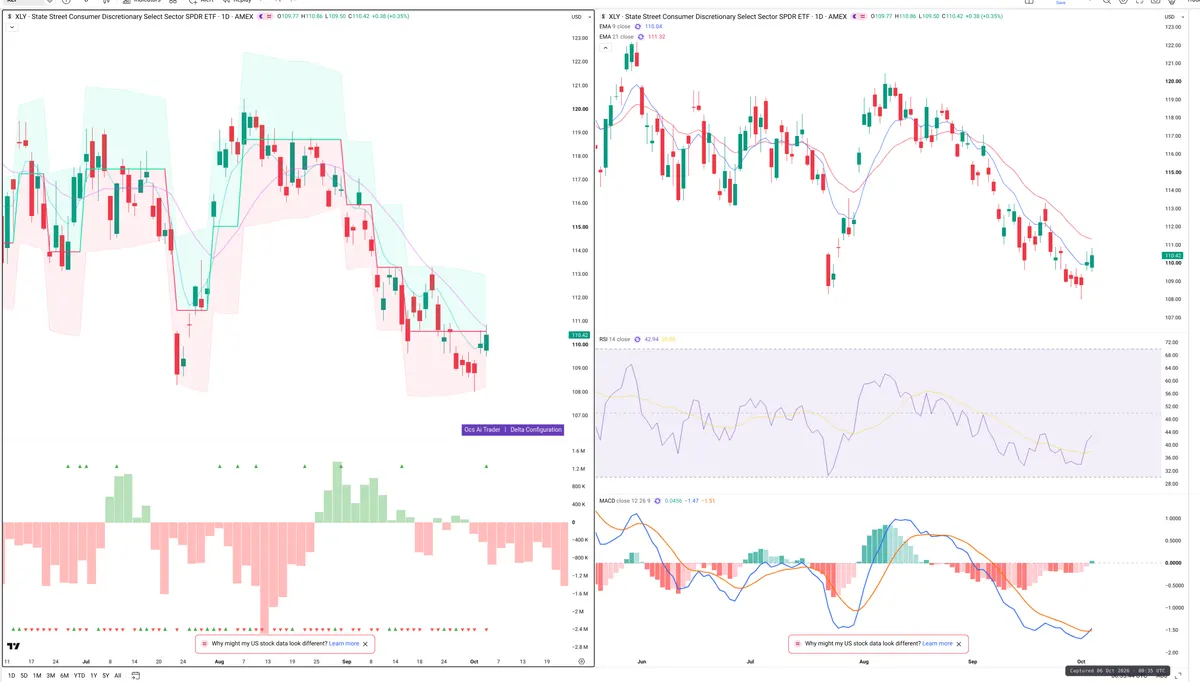Select the All time range
Viewport: 1200px width, 682px height.
pyautogui.click(x=118, y=676)
